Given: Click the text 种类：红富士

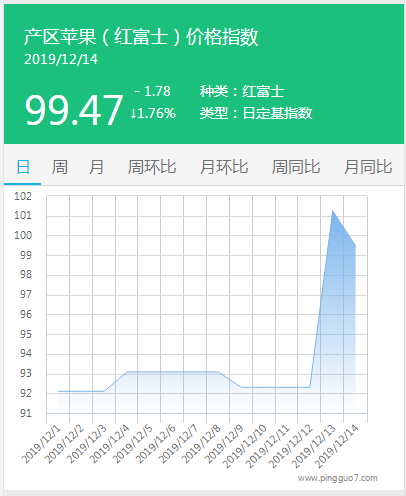Looking at the screenshot, I should click(242, 91).
